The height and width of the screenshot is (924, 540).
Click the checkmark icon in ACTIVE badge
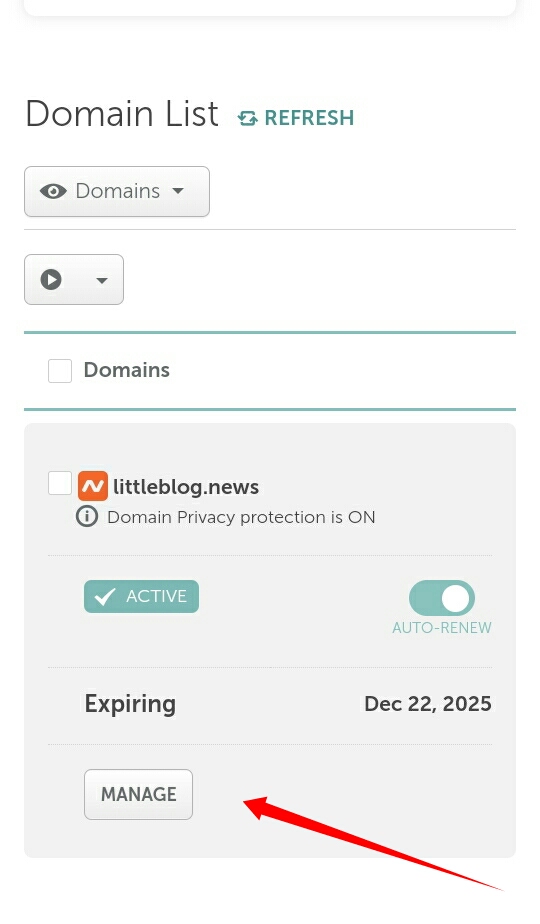tap(104, 597)
